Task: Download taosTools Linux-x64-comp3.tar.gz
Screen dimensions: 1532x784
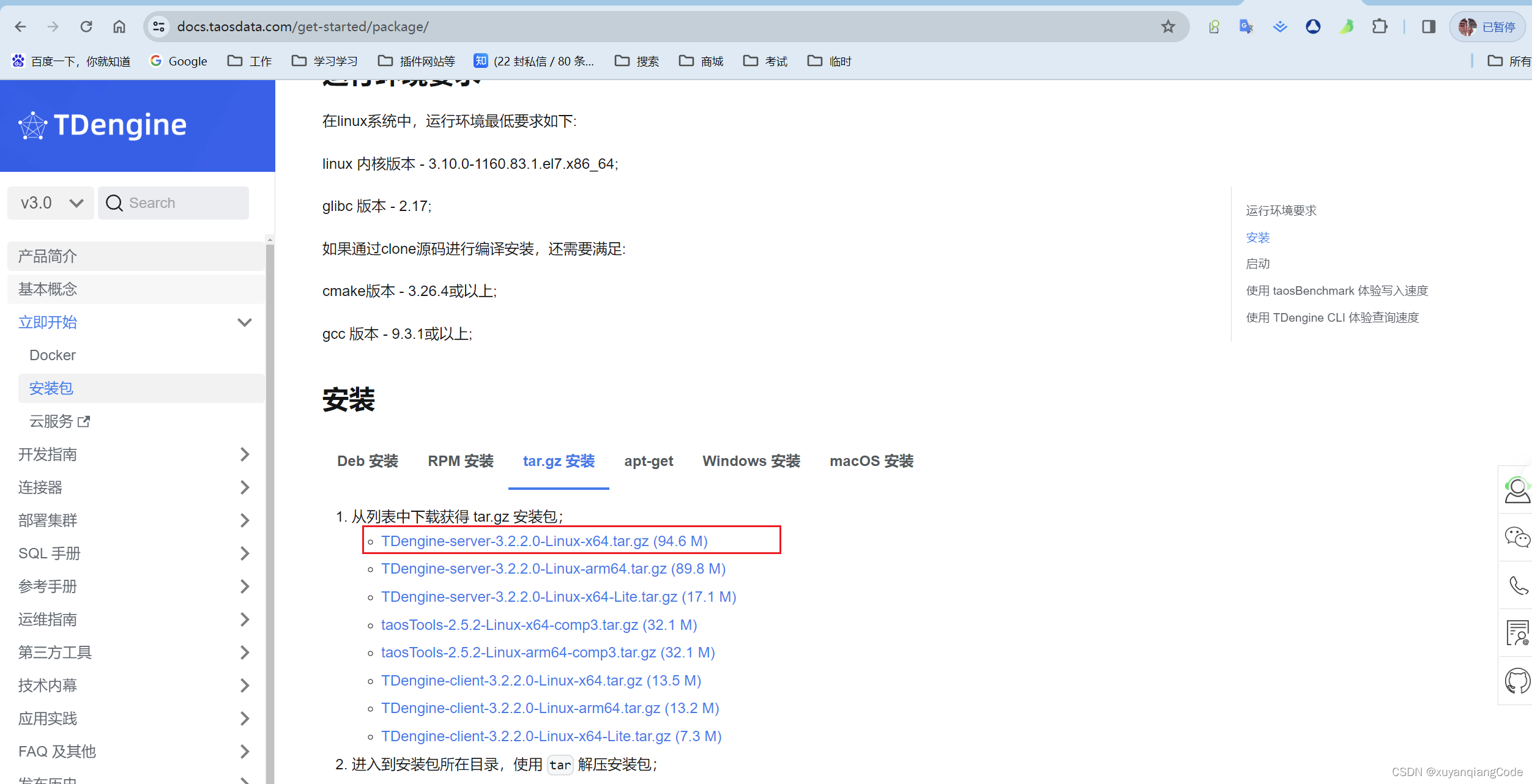Action: tap(539, 625)
